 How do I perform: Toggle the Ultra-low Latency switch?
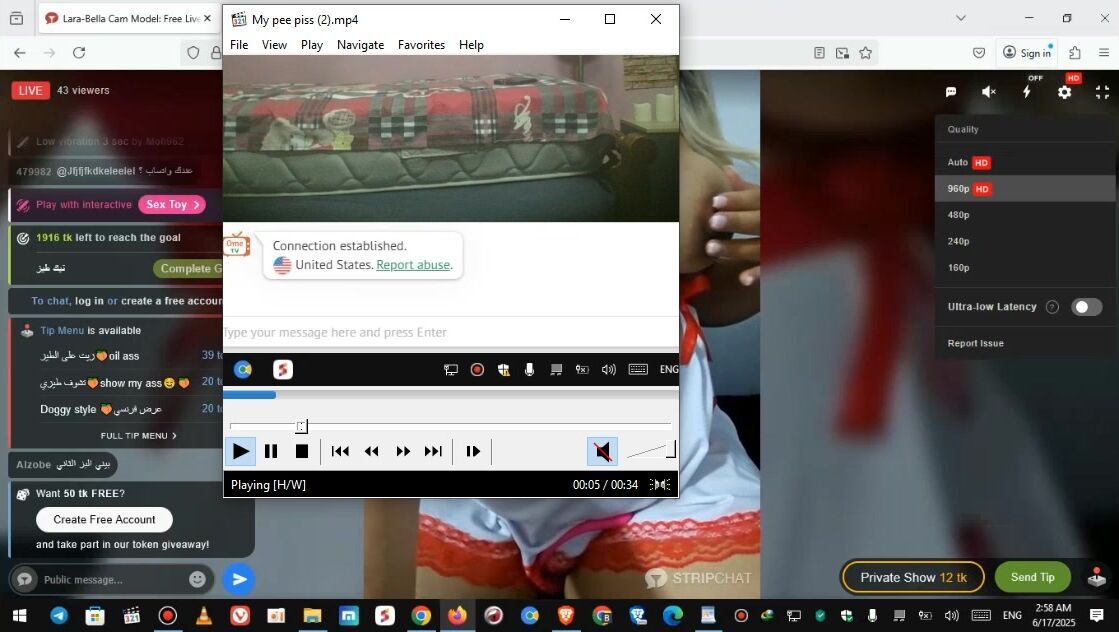coord(1086,307)
